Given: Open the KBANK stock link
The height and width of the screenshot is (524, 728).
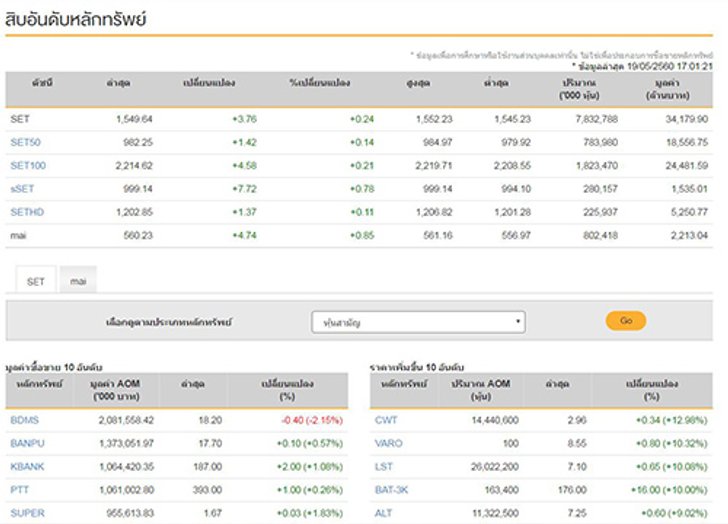Looking at the screenshot, I should 27,467.
